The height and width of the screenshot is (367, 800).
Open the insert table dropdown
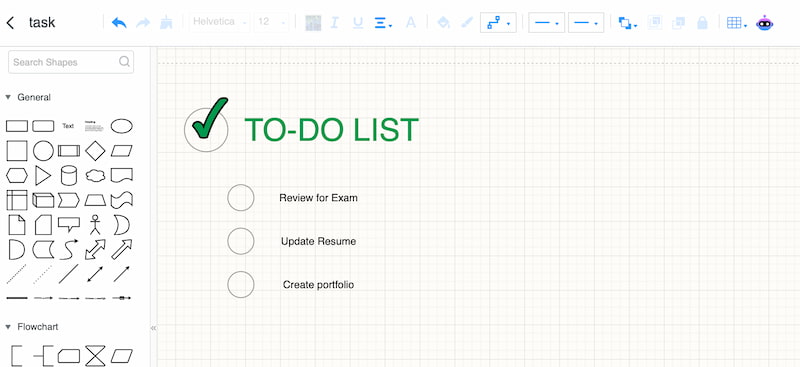[x=737, y=23]
